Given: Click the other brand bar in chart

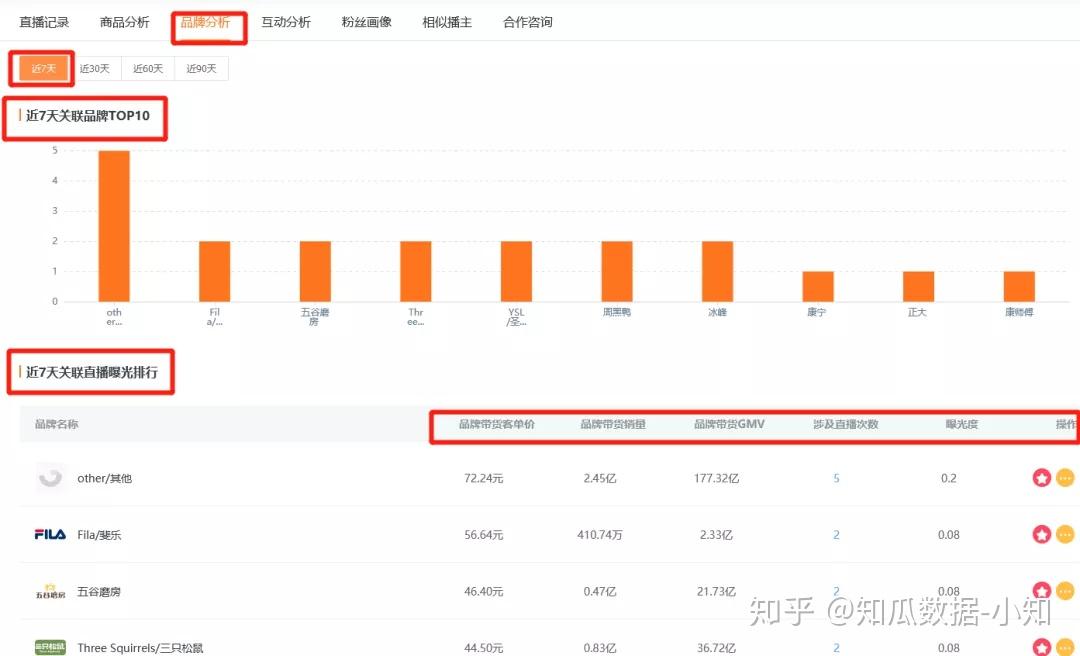Looking at the screenshot, I should click(x=114, y=226).
